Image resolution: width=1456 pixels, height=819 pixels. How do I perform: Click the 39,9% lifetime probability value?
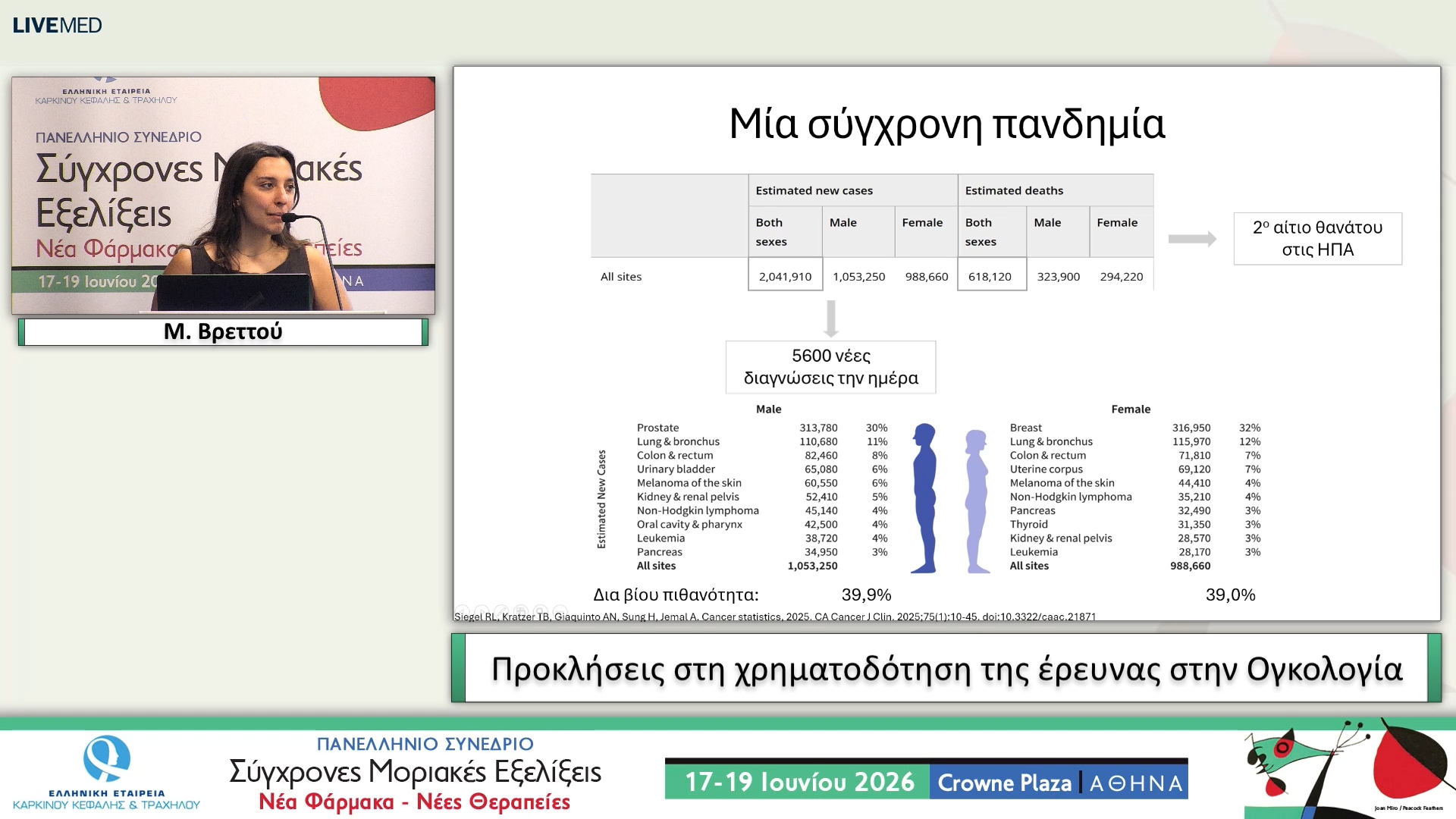click(x=866, y=595)
